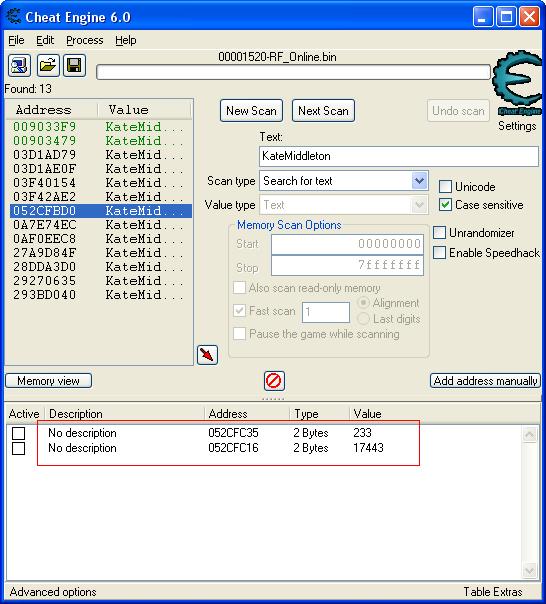Close the Cheat Engine window
The image size is (546, 604).
[x=529, y=17]
